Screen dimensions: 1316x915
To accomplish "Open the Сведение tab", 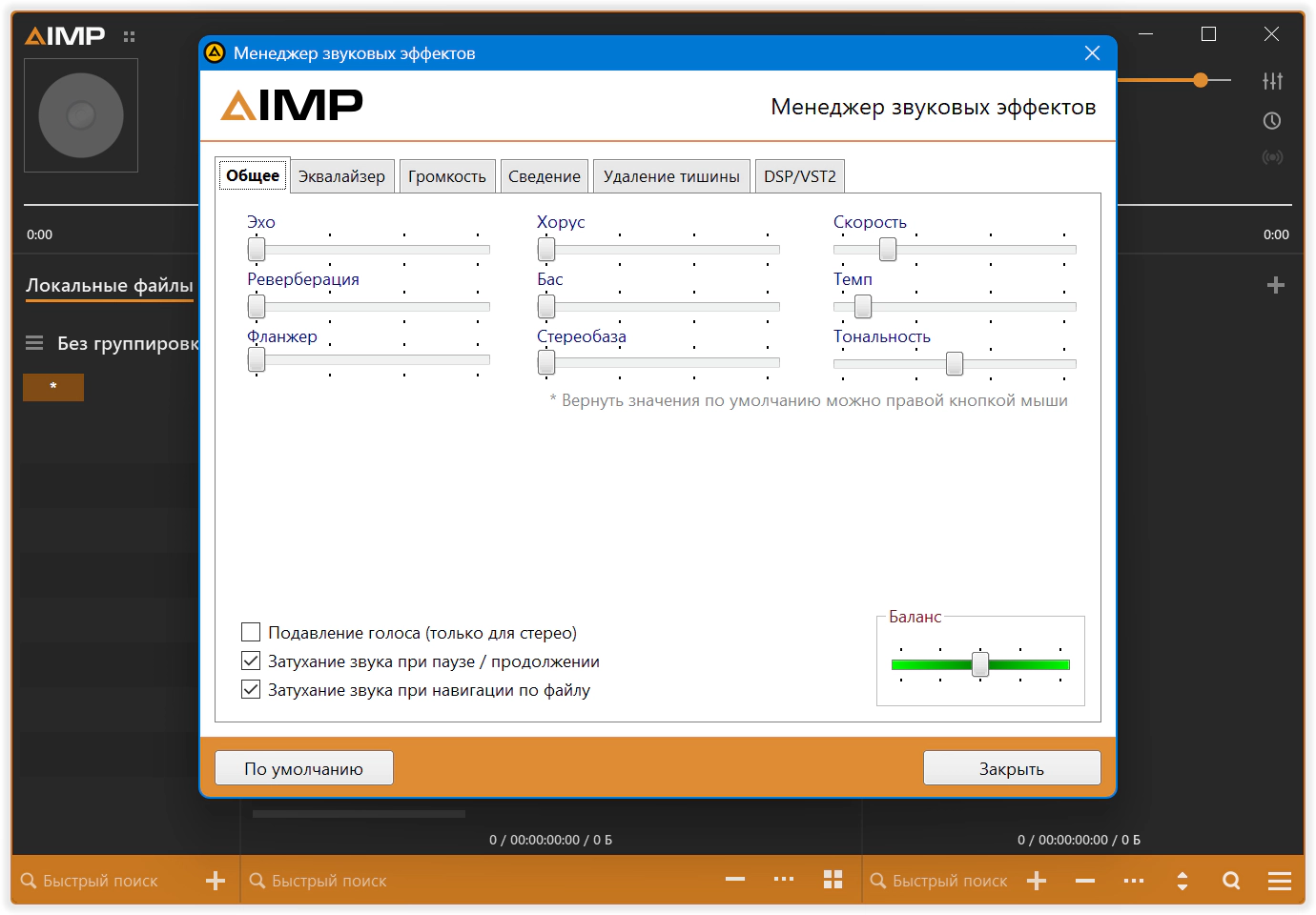I will click(x=545, y=176).
